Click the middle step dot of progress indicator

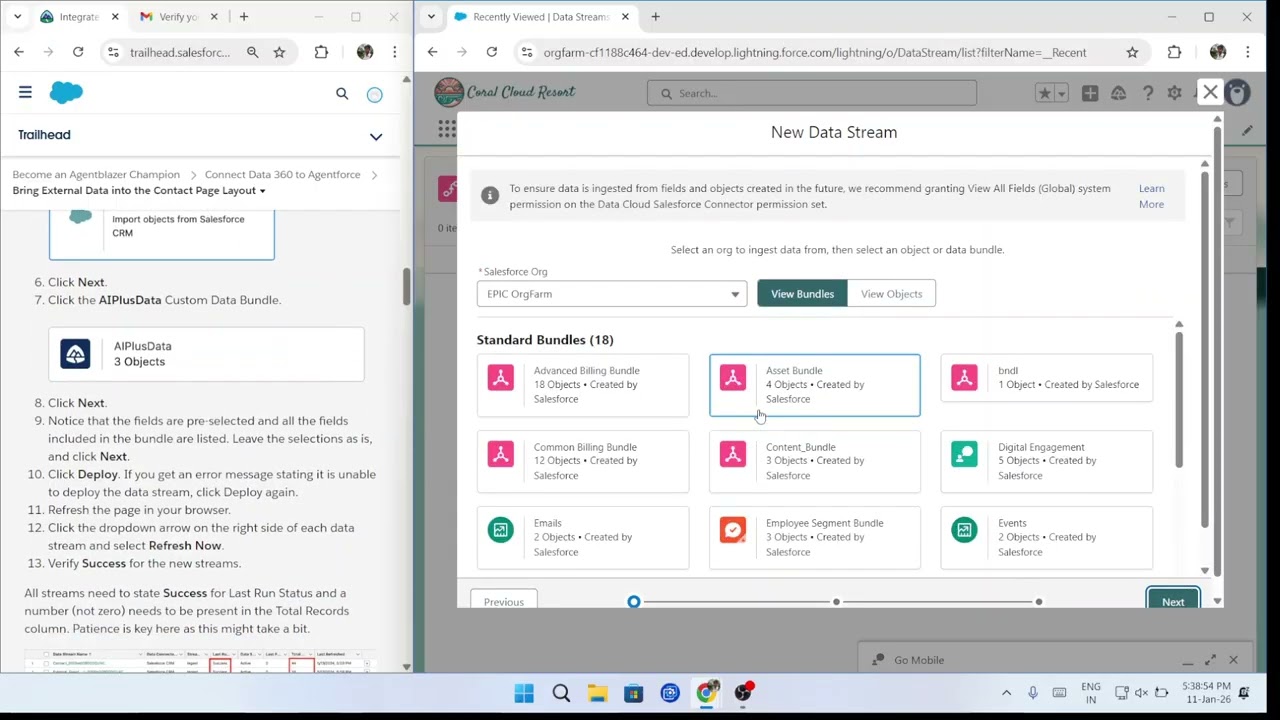[836, 602]
